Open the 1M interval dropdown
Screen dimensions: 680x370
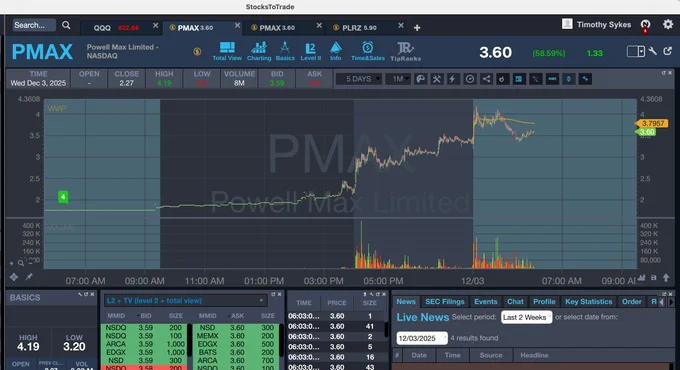coord(399,79)
